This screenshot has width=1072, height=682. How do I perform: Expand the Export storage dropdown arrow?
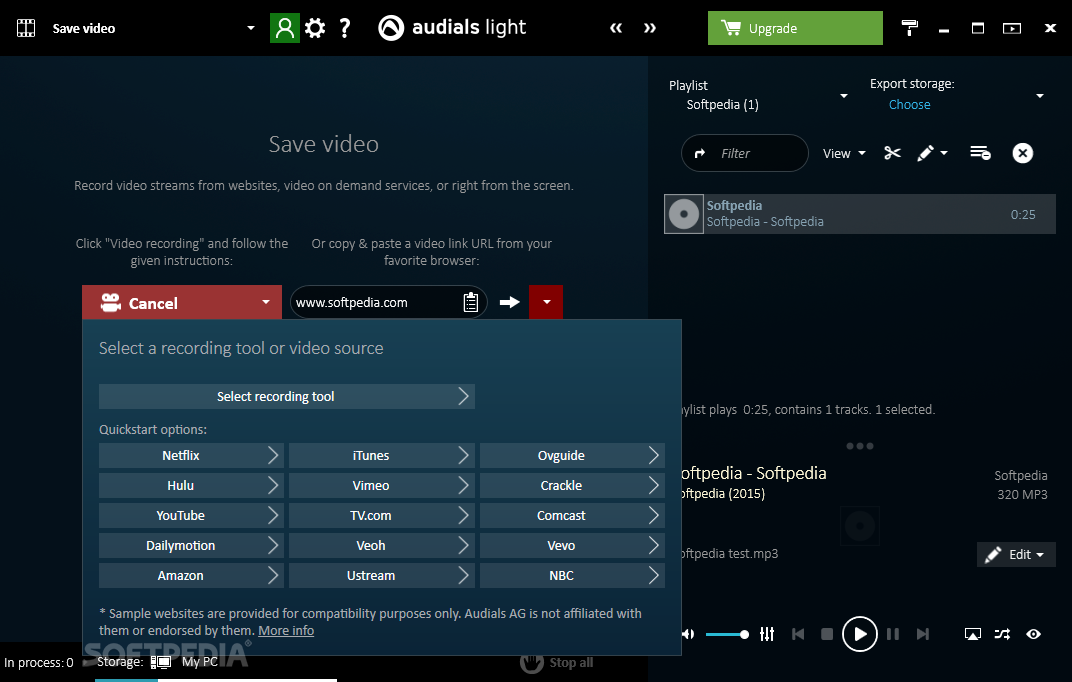(1040, 96)
